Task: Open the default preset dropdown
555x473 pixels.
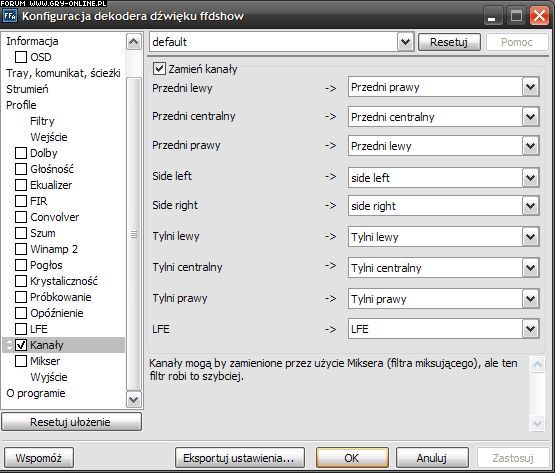Action: [406, 42]
